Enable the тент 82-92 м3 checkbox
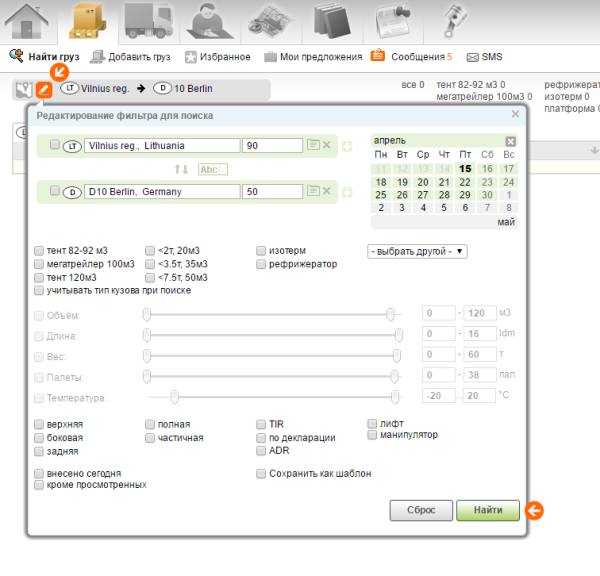This screenshot has width=600, height=576. pos(38,251)
